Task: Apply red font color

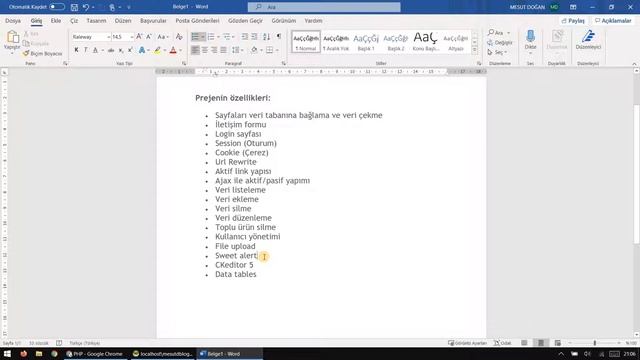Action: point(173,50)
